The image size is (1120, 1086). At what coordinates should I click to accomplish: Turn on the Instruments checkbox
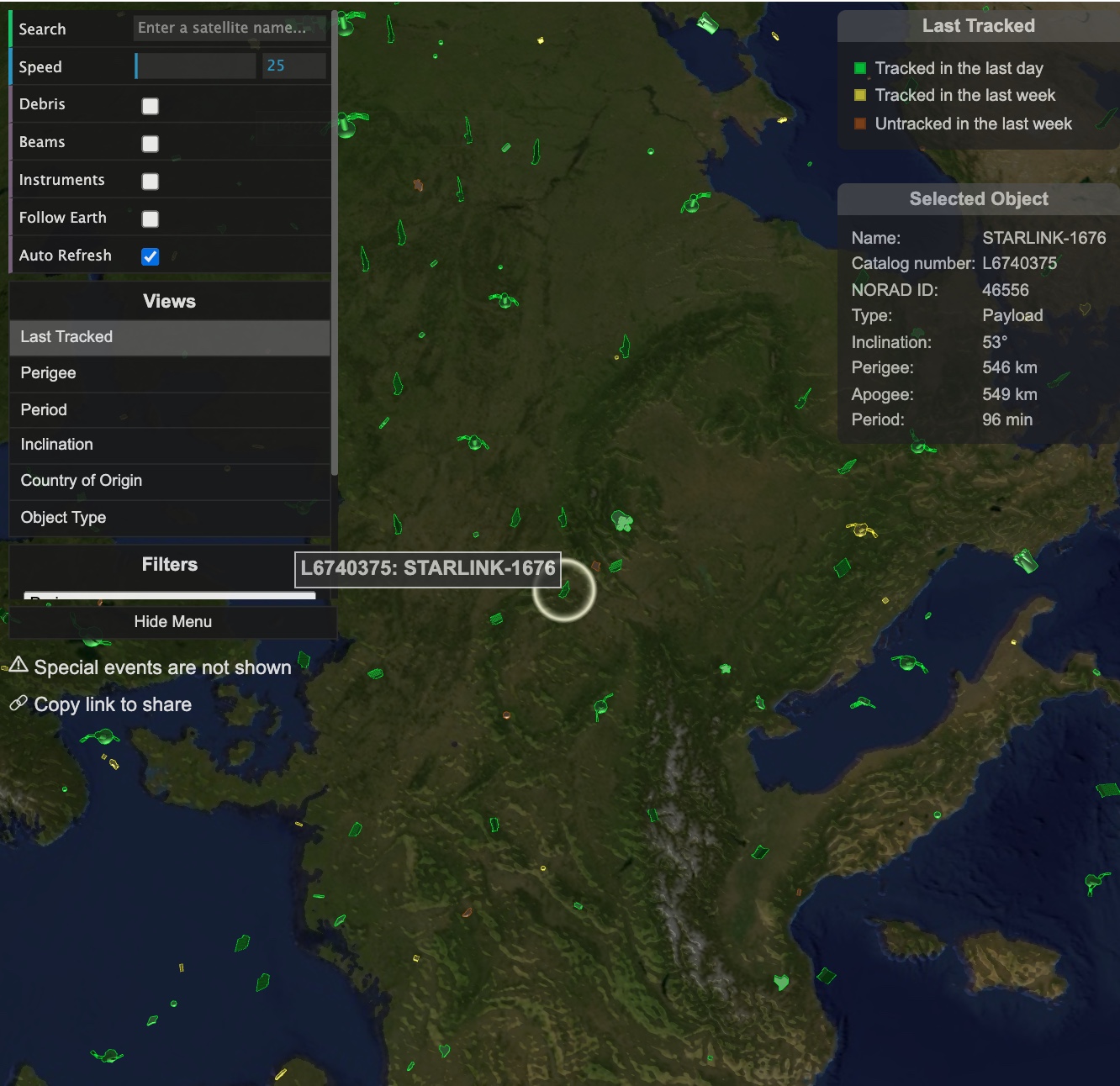151,182
